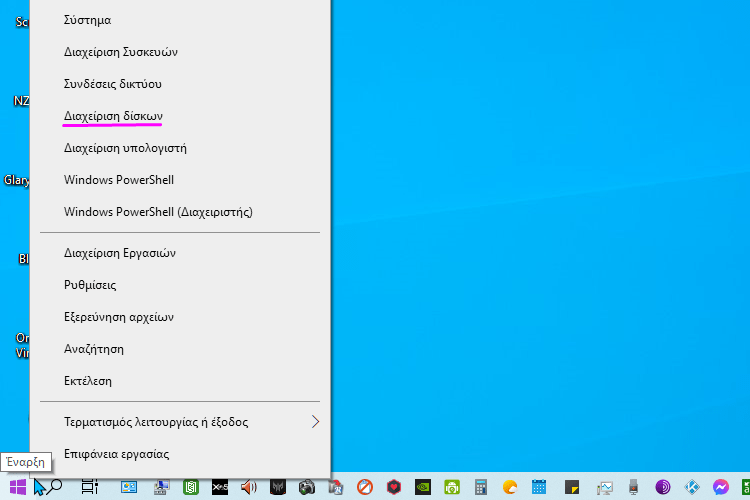Click Επιφάνεια εργασίας menu entry
750x500 pixels.
tap(180, 454)
